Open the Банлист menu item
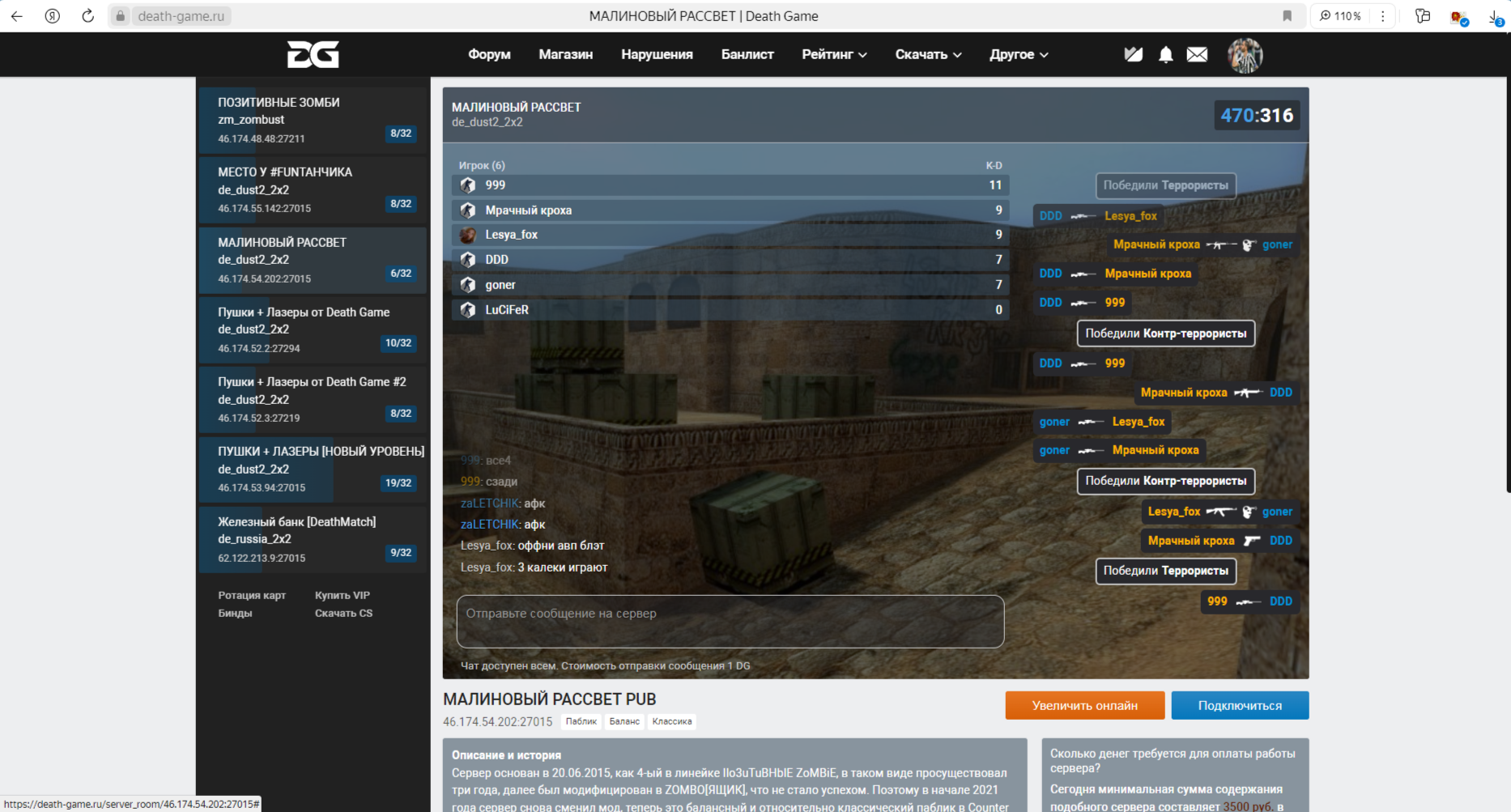Viewport: 1511px width, 812px height. [x=747, y=54]
